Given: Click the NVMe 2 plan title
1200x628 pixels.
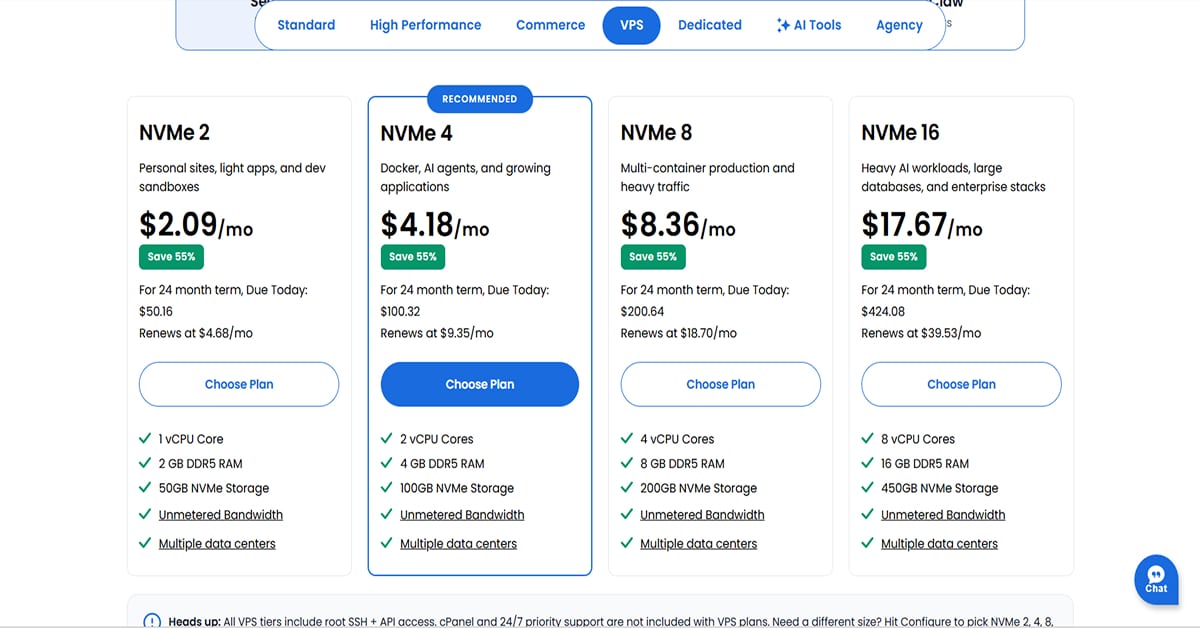Looking at the screenshot, I should point(175,133).
